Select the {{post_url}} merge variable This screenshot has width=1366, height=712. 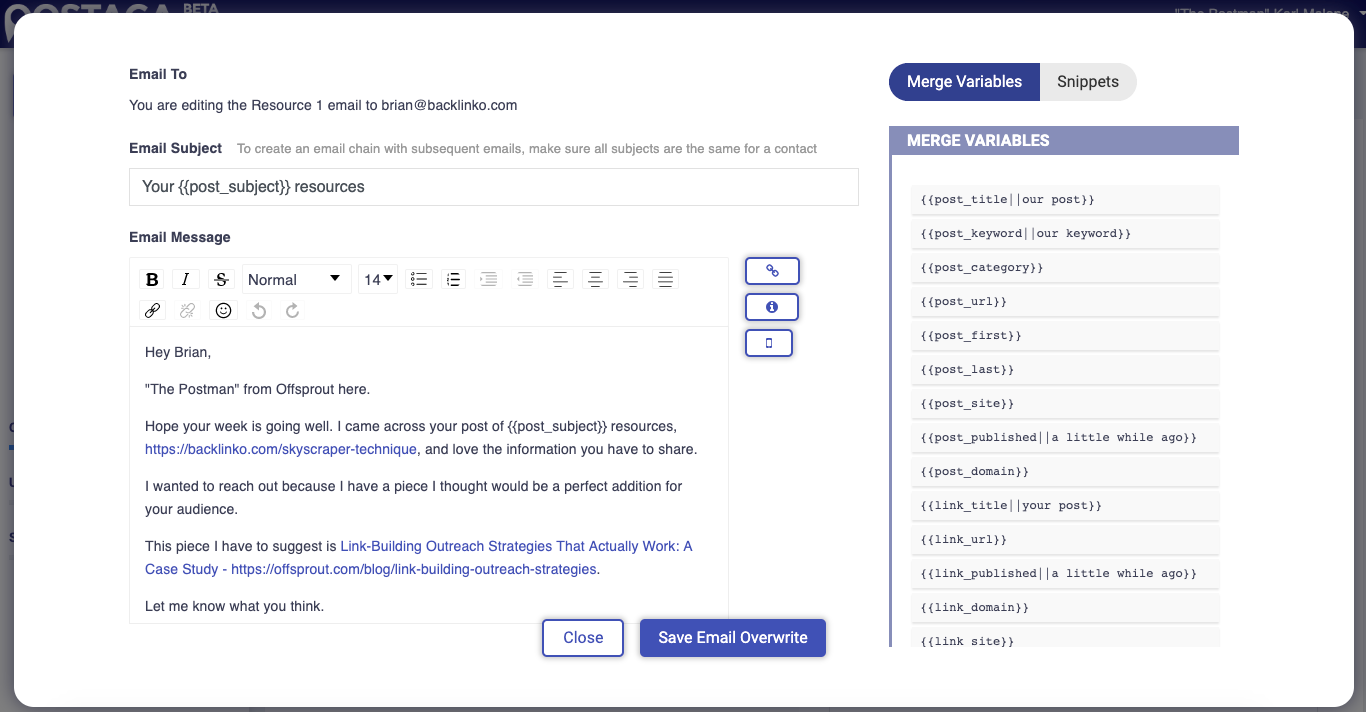[x=1065, y=302]
